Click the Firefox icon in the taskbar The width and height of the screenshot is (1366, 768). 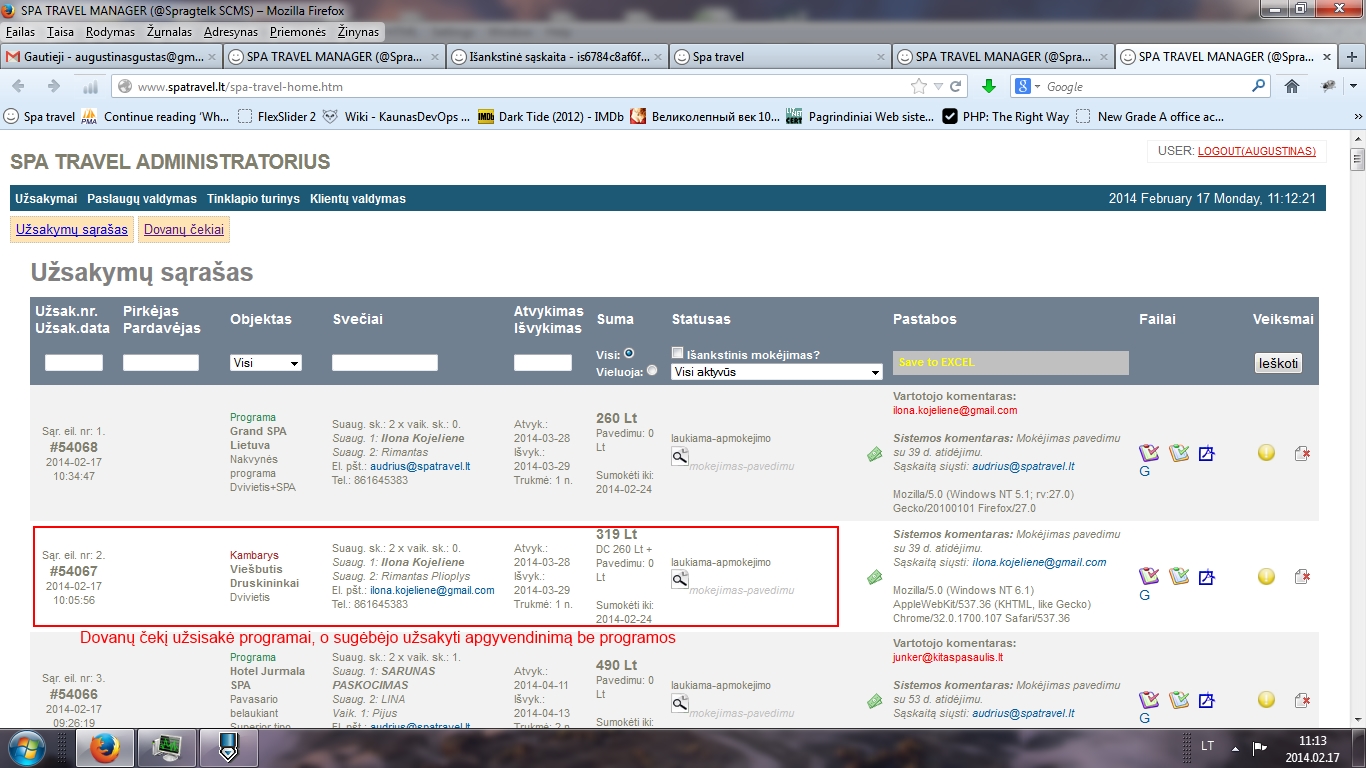click(x=104, y=748)
